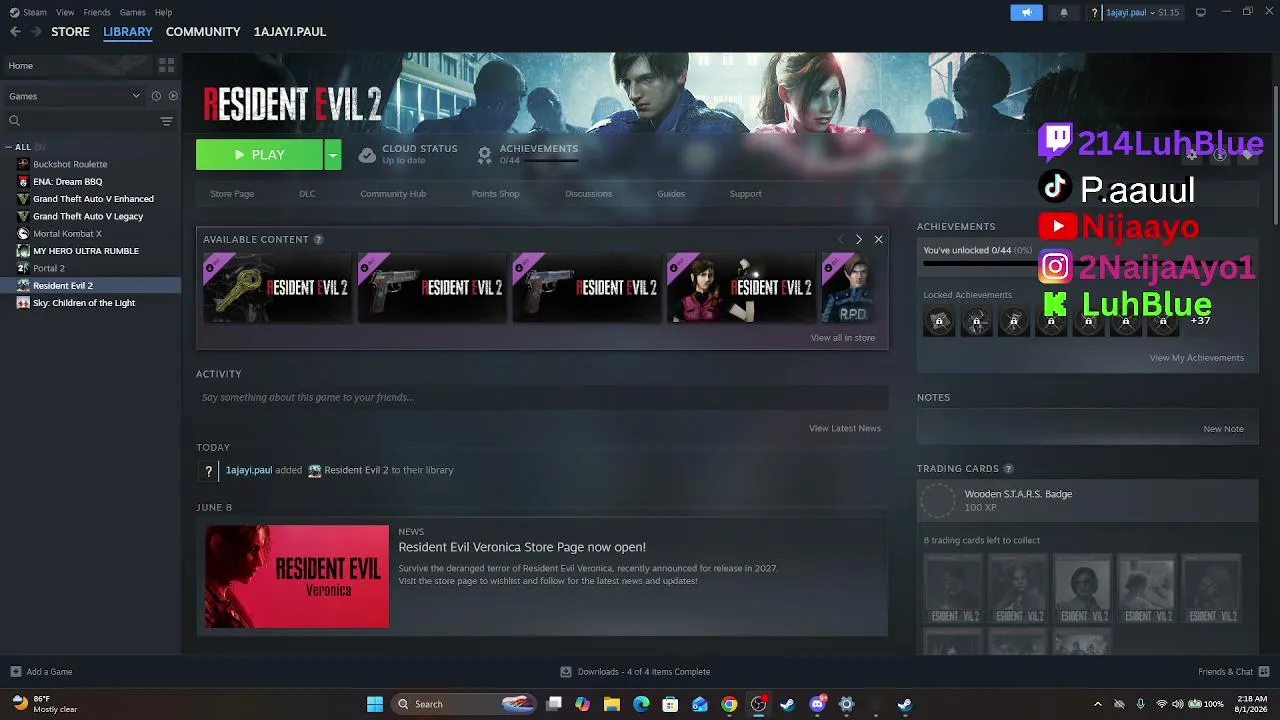Collapse the ALL games category

(x=8, y=147)
